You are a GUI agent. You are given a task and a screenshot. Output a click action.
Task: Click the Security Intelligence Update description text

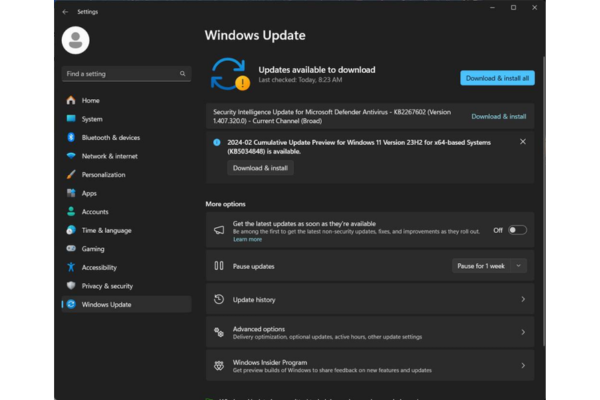[x=332, y=116]
